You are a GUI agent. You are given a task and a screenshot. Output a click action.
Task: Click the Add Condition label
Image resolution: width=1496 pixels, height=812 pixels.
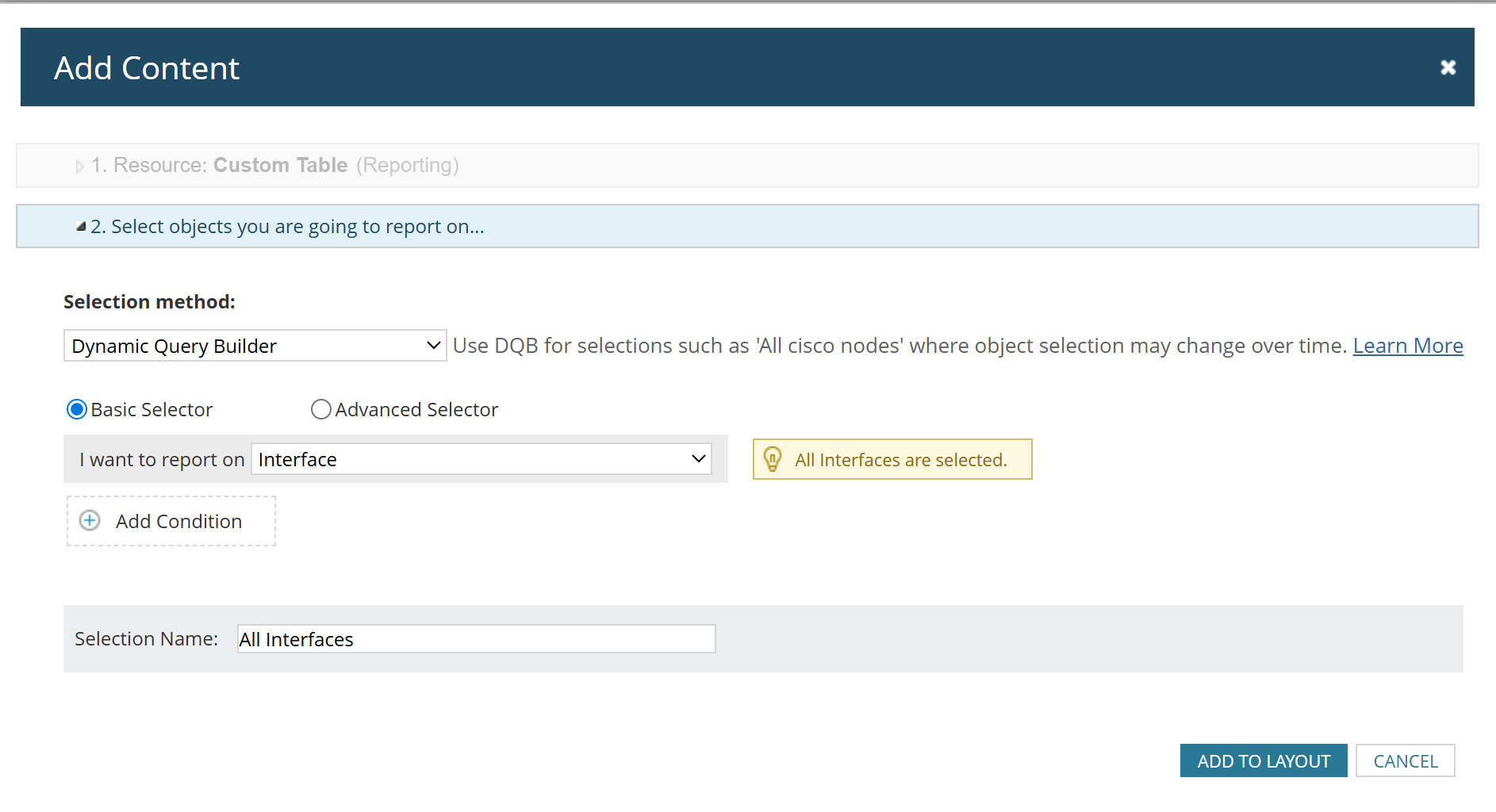click(x=178, y=521)
